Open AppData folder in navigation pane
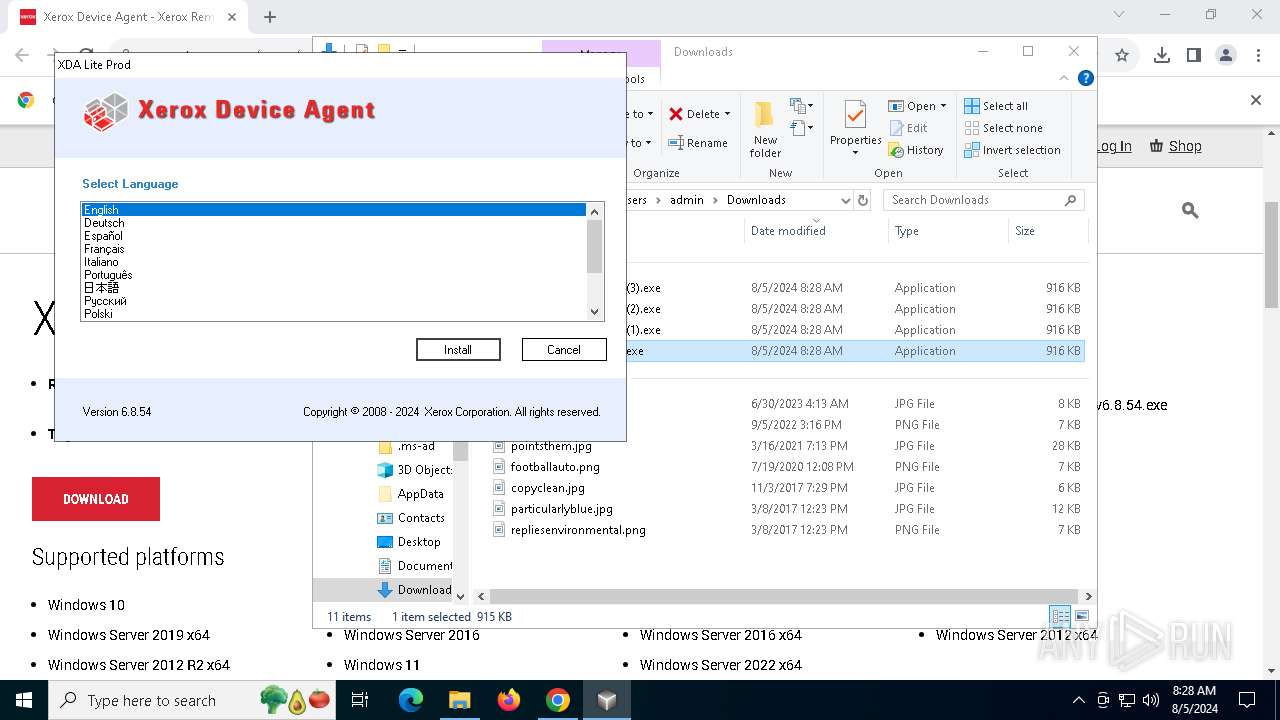The image size is (1280, 720). pos(411,494)
